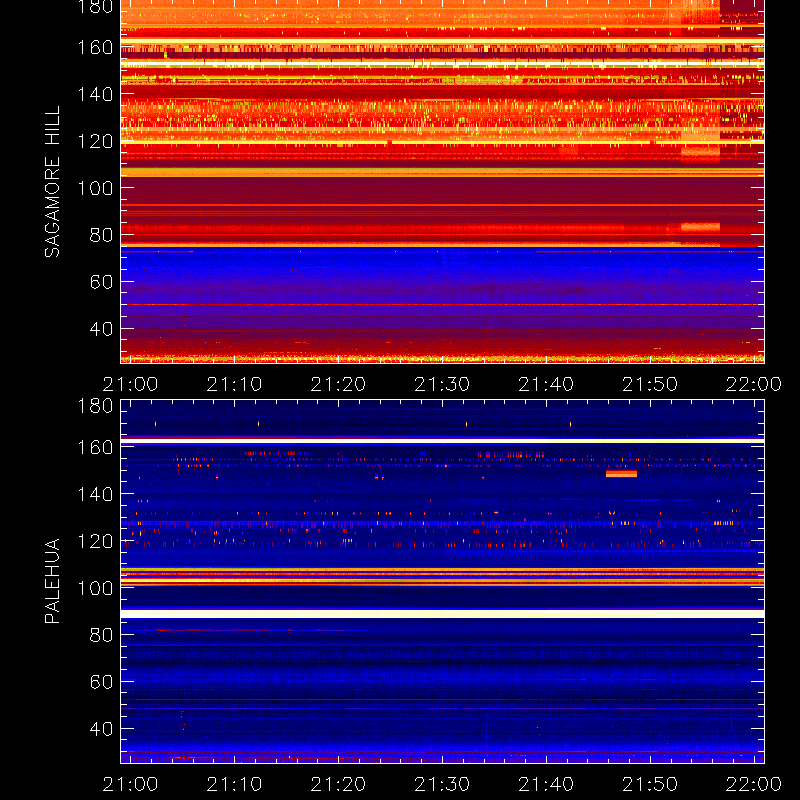The image size is (800, 800).
Task: Click the bright patch near 82 in Sagamore Hill
Action: tap(700, 227)
